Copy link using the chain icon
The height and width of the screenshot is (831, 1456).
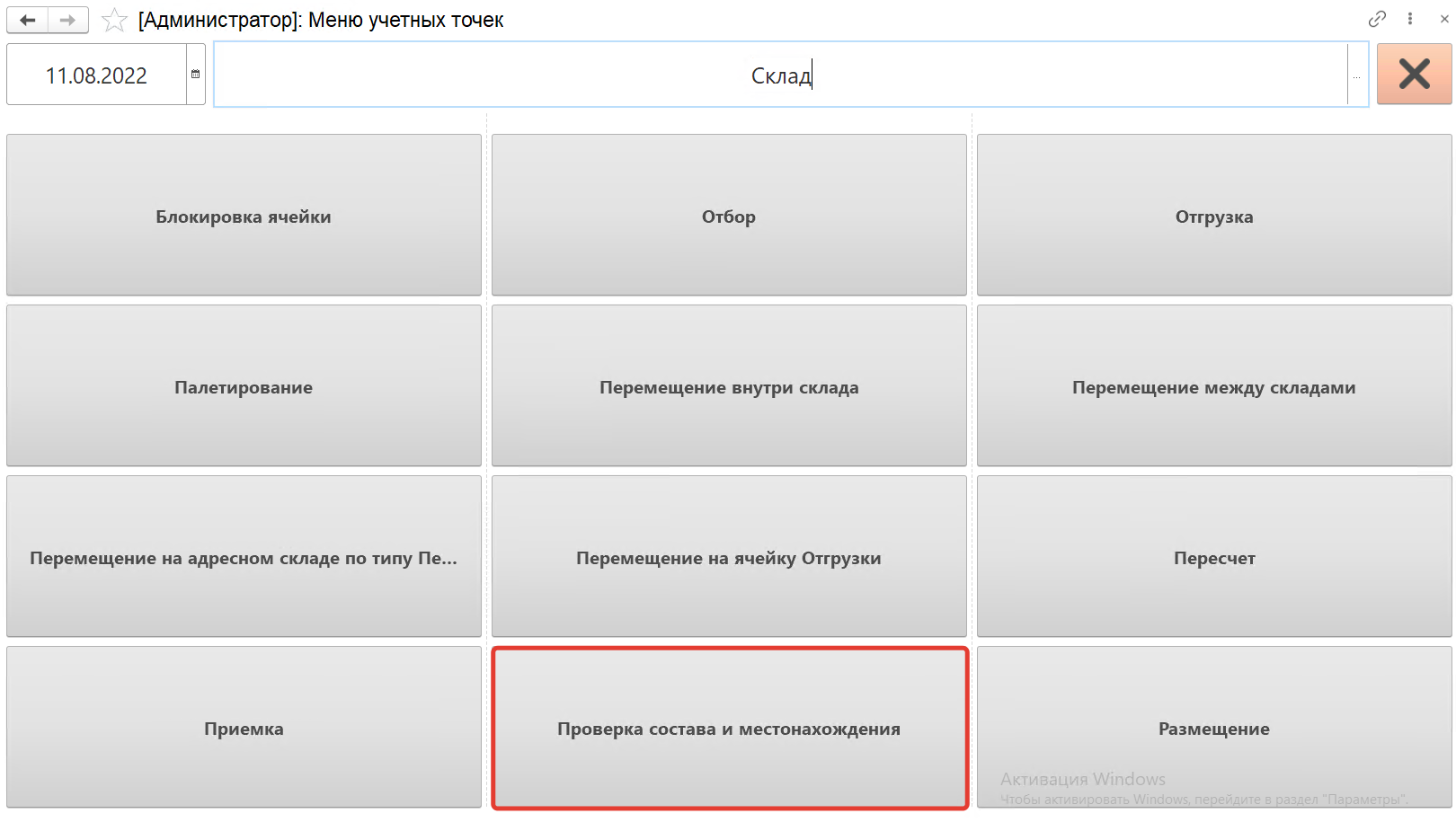click(1377, 19)
